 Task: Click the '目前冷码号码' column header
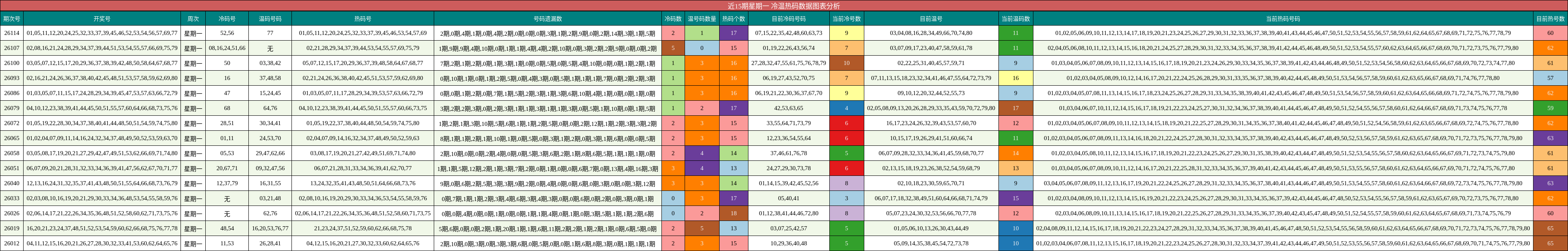tap(788, 19)
